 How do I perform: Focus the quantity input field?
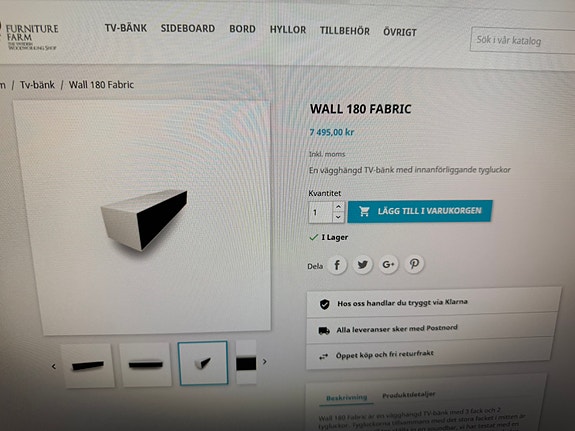[x=321, y=212]
